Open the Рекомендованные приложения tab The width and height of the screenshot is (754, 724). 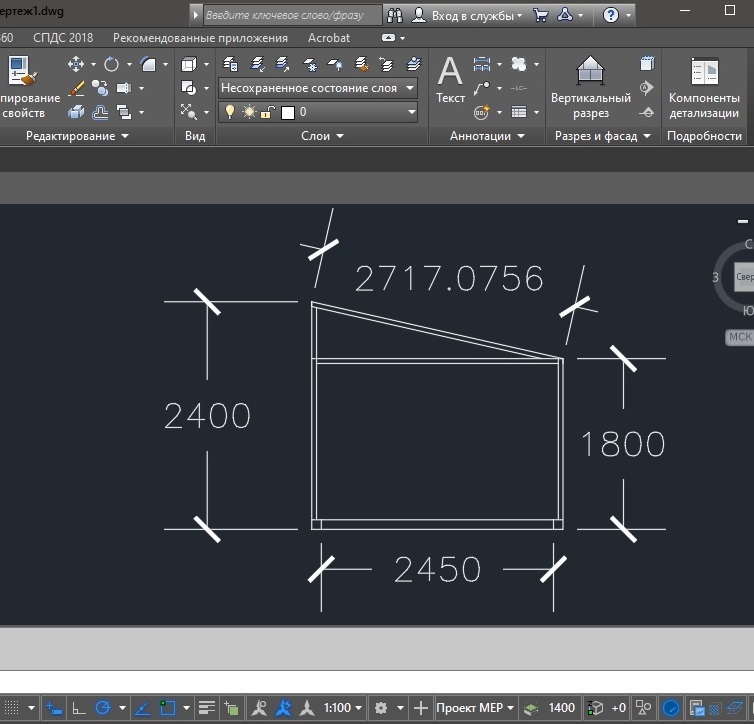coord(200,37)
